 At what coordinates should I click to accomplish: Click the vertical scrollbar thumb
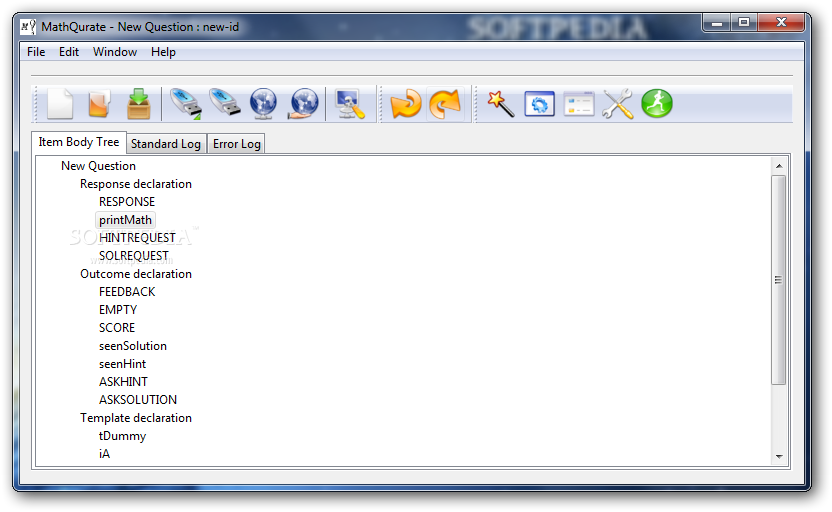(778, 280)
